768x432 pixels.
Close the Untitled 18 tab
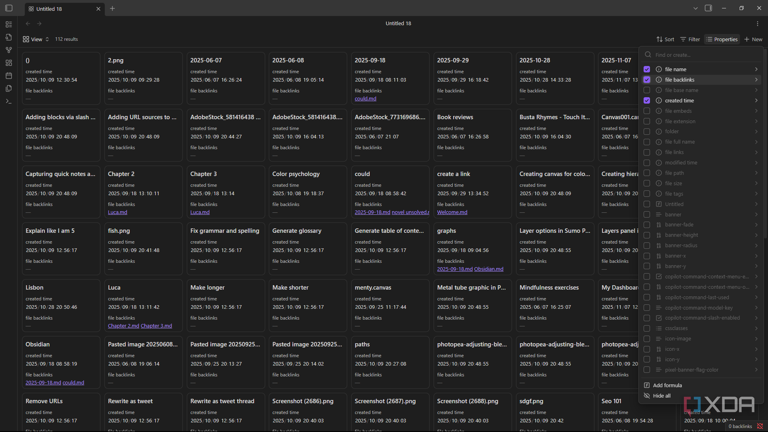coord(98,9)
